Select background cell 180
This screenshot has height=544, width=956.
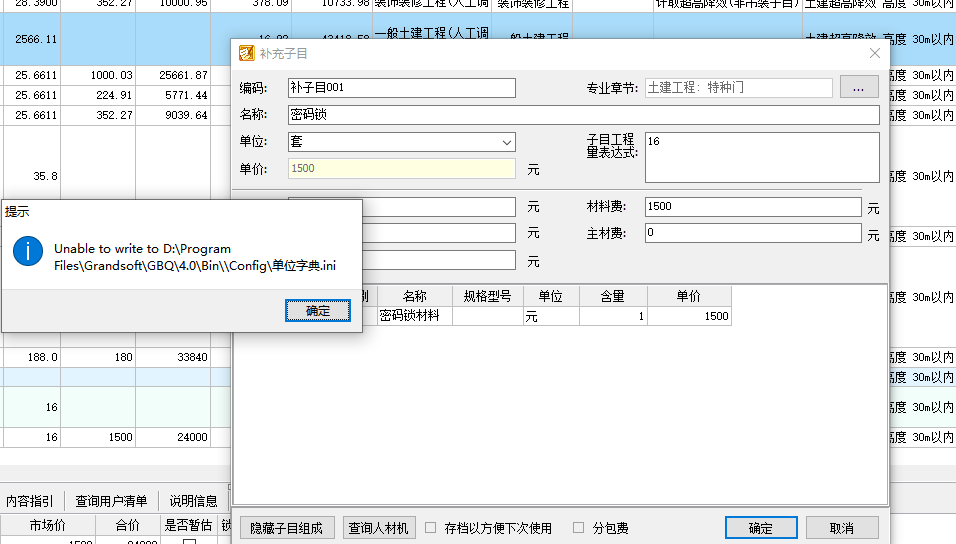coord(98,357)
